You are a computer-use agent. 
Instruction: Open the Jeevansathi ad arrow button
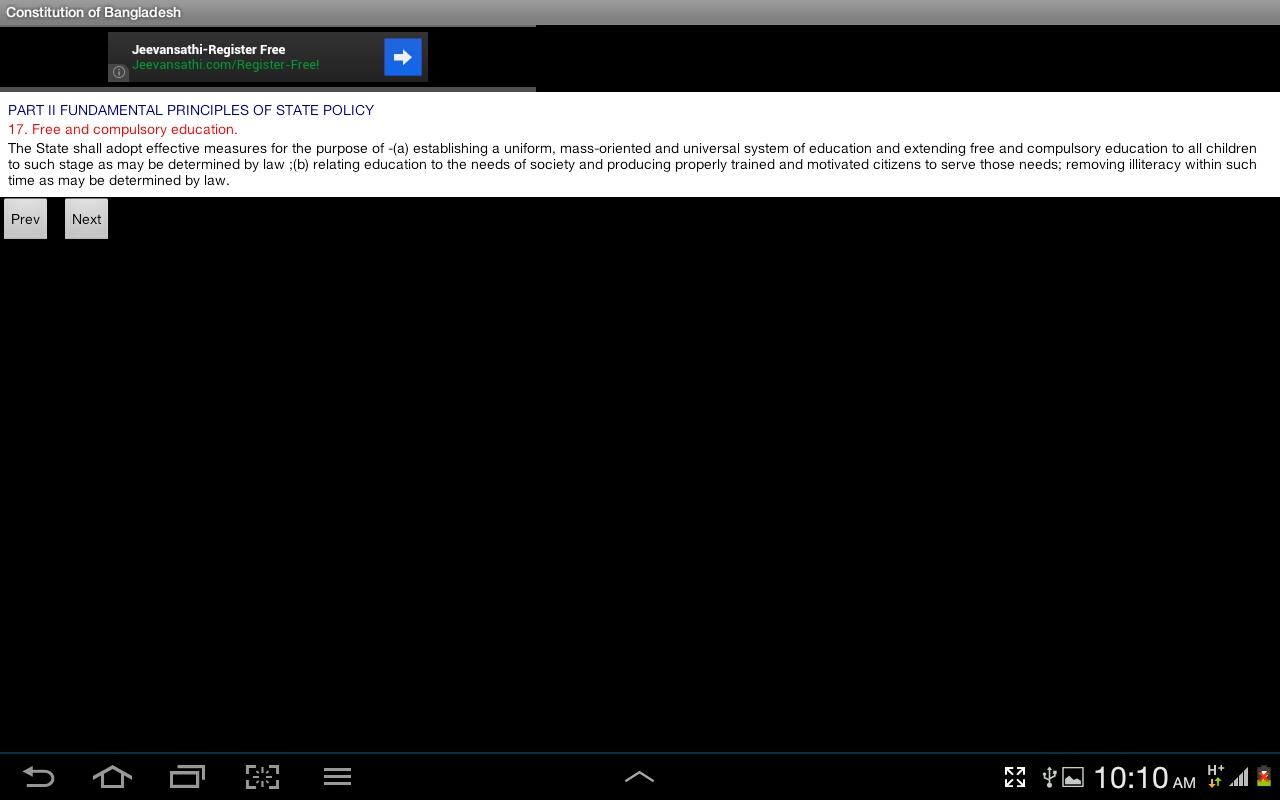[403, 57]
